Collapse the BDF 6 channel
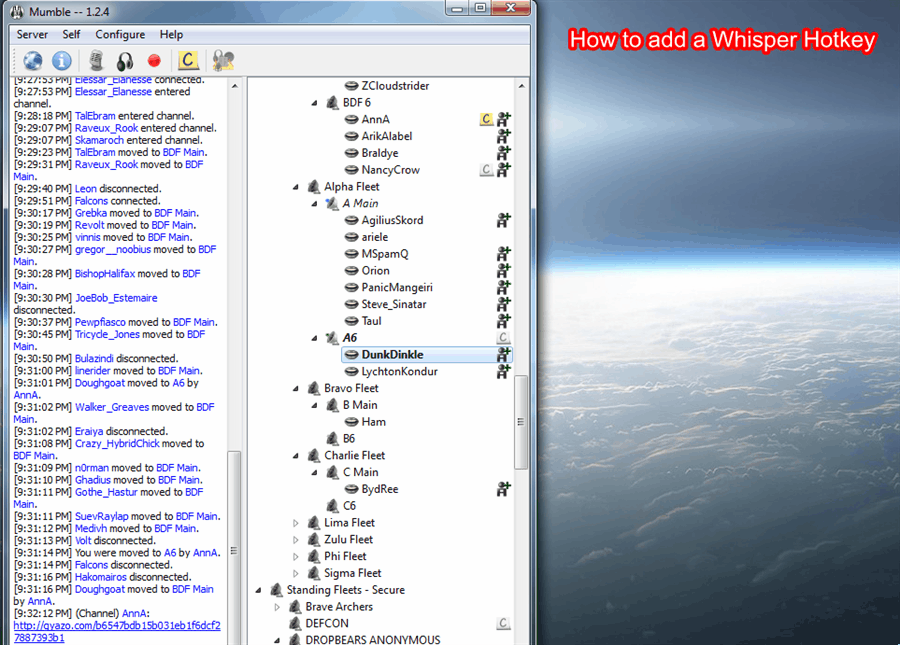The height and width of the screenshot is (645, 900). (314, 103)
